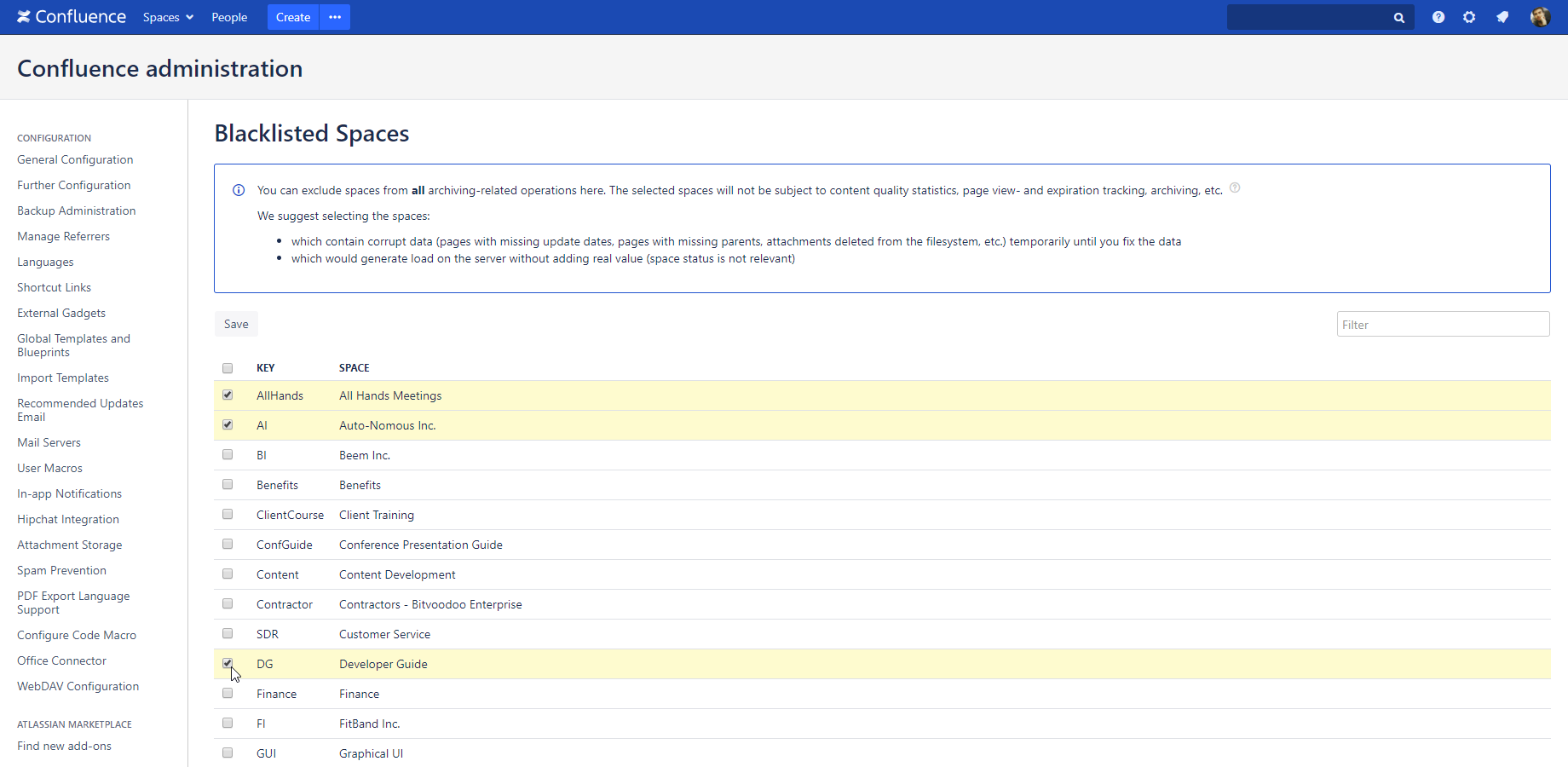The width and height of the screenshot is (1568, 767).
Task: Open Find new add-ons link
Action: point(65,746)
